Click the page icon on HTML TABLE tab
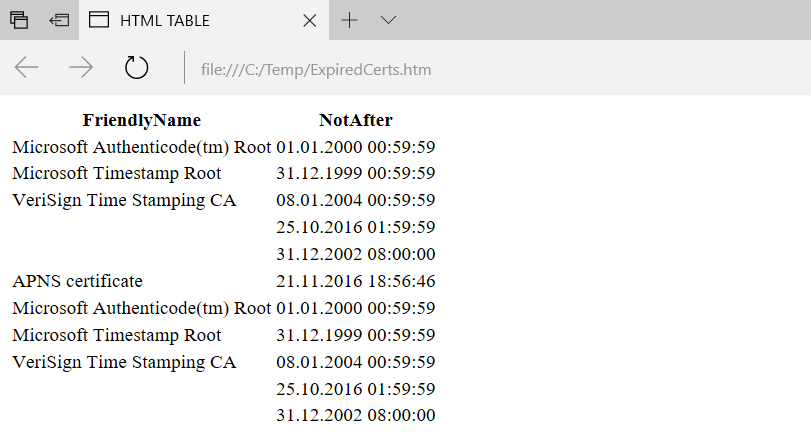The image size is (811, 433). (98, 20)
